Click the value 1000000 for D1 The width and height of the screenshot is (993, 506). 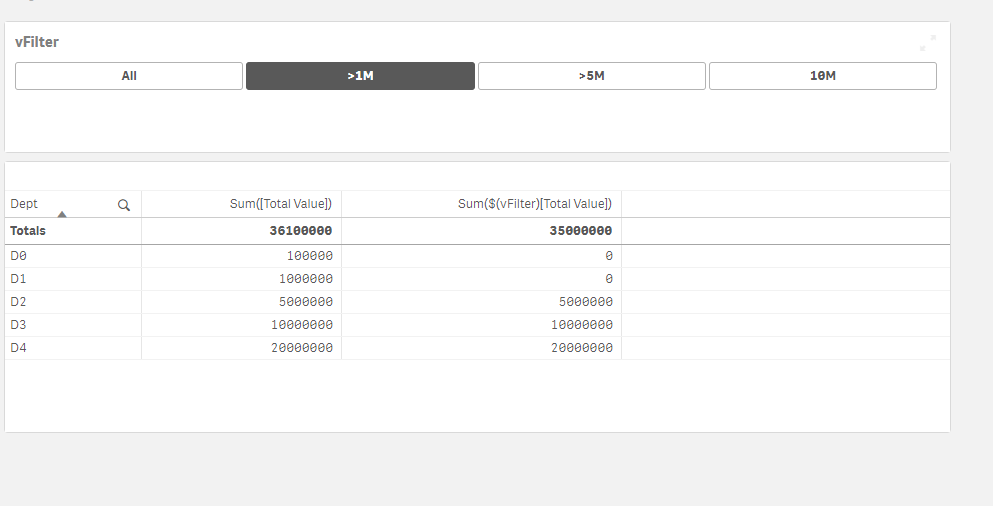[x=306, y=279]
